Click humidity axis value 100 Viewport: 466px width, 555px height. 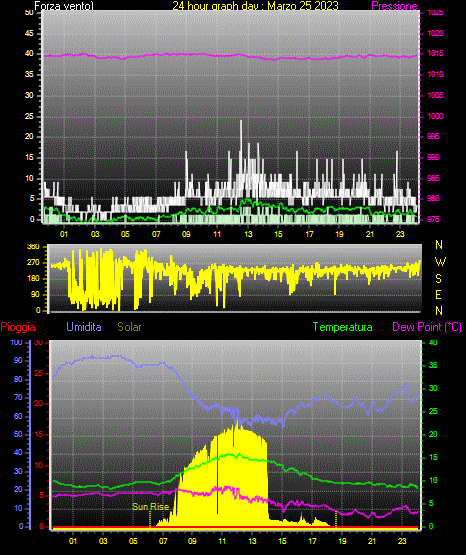16,342
